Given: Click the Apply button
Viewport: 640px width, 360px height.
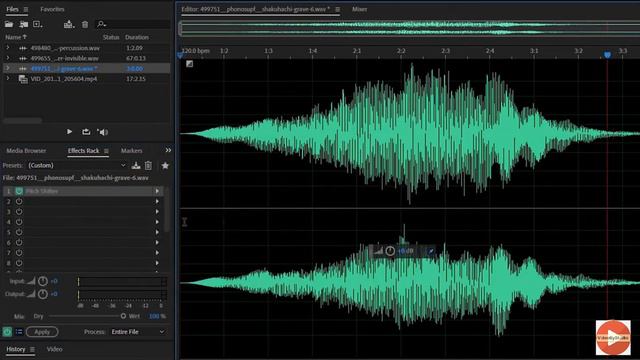Looking at the screenshot, I should tap(42, 332).
